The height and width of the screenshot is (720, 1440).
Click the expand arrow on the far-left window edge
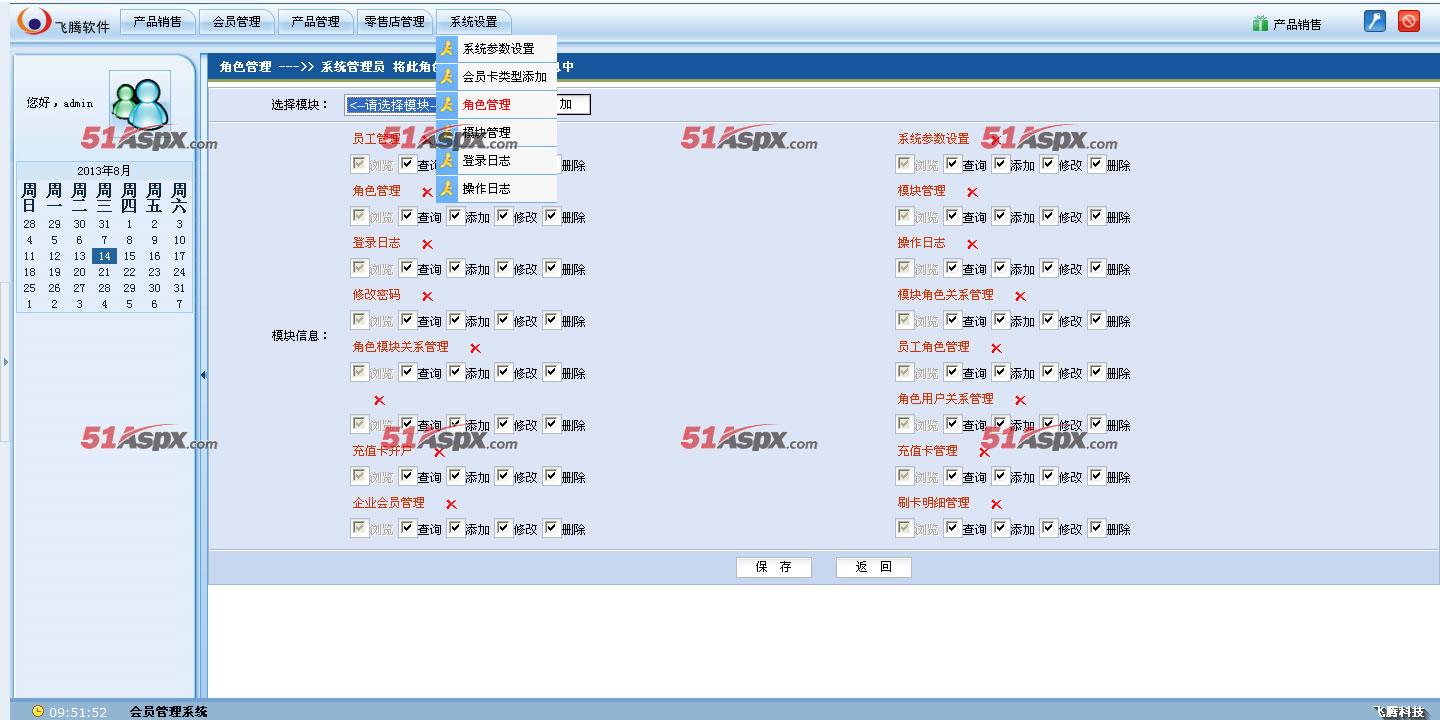tap(5, 360)
